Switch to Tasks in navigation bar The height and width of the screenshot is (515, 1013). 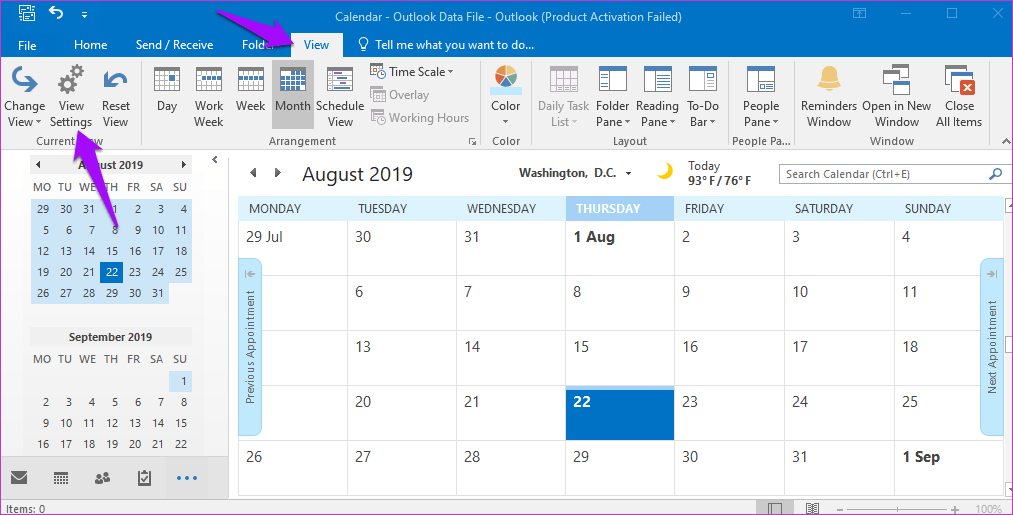pyautogui.click(x=144, y=478)
